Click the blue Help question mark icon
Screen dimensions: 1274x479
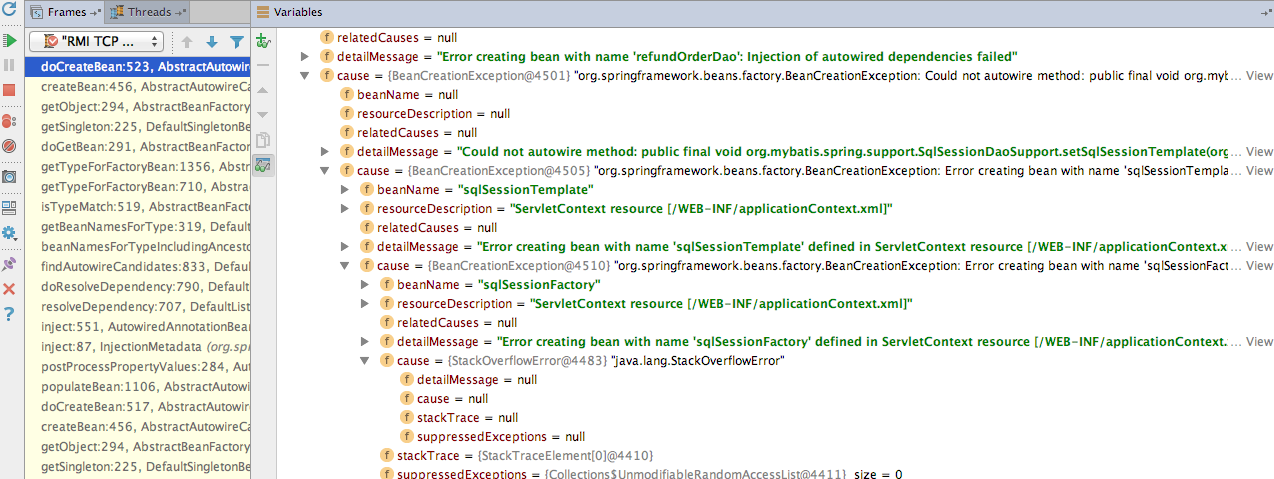point(10,314)
